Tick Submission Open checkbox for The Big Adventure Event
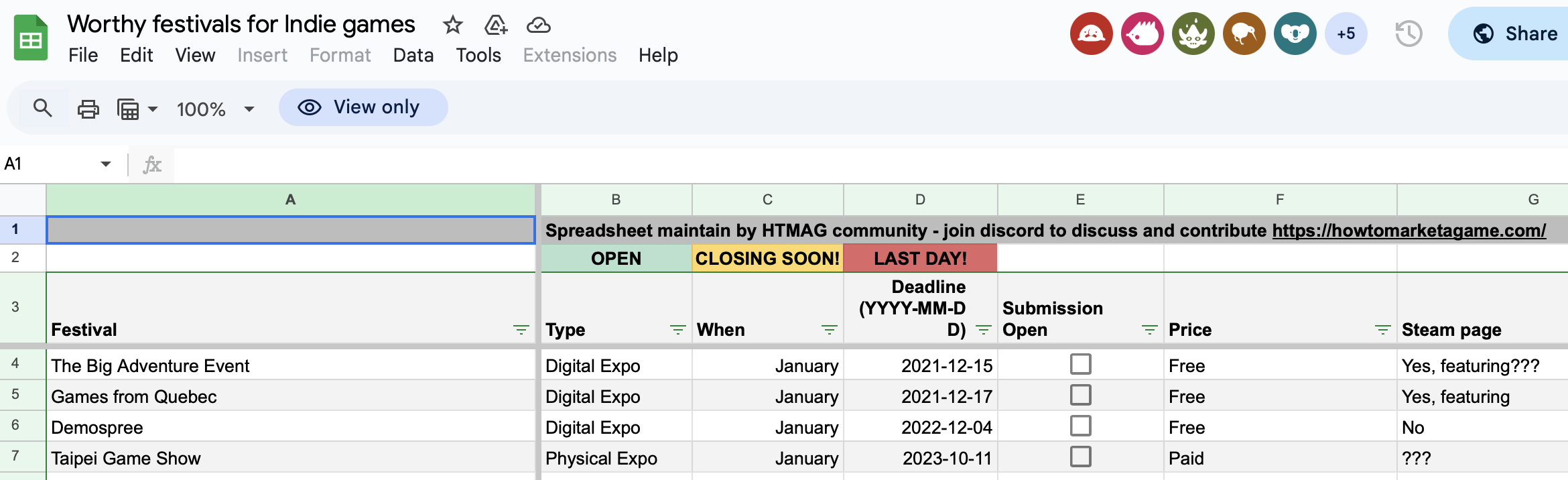 1080,365
